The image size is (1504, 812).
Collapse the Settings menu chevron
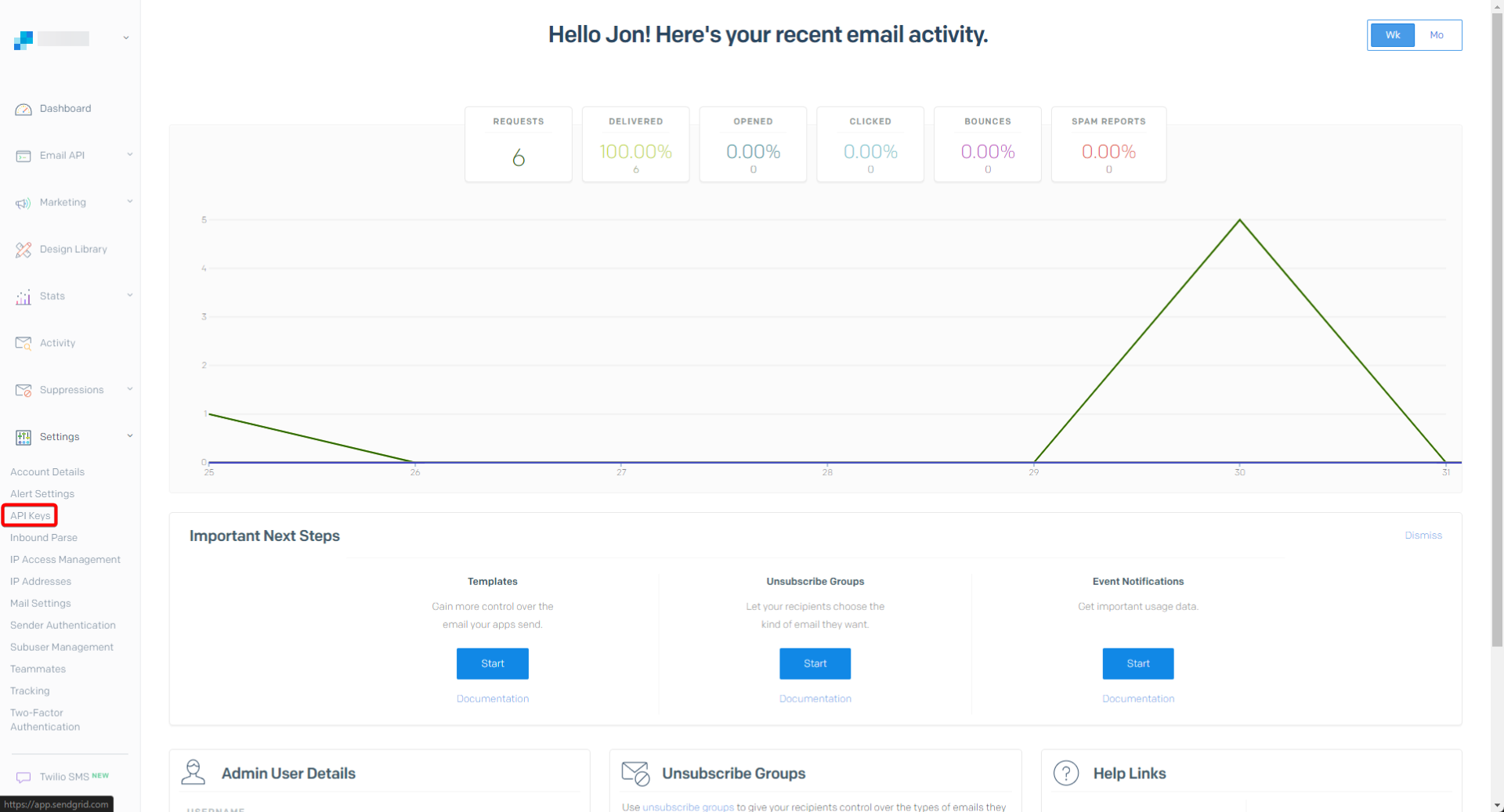pyautogui.click(x=130, y=436)
